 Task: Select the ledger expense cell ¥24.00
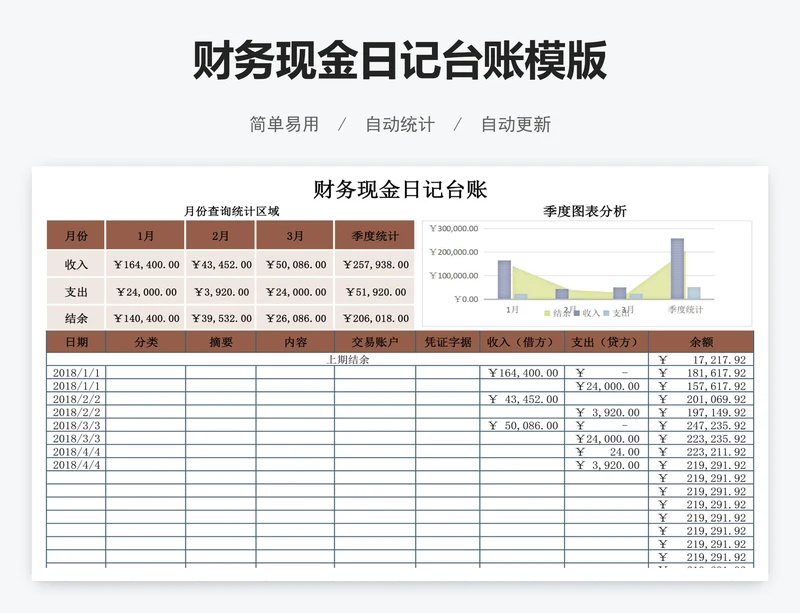click(606, 452)
